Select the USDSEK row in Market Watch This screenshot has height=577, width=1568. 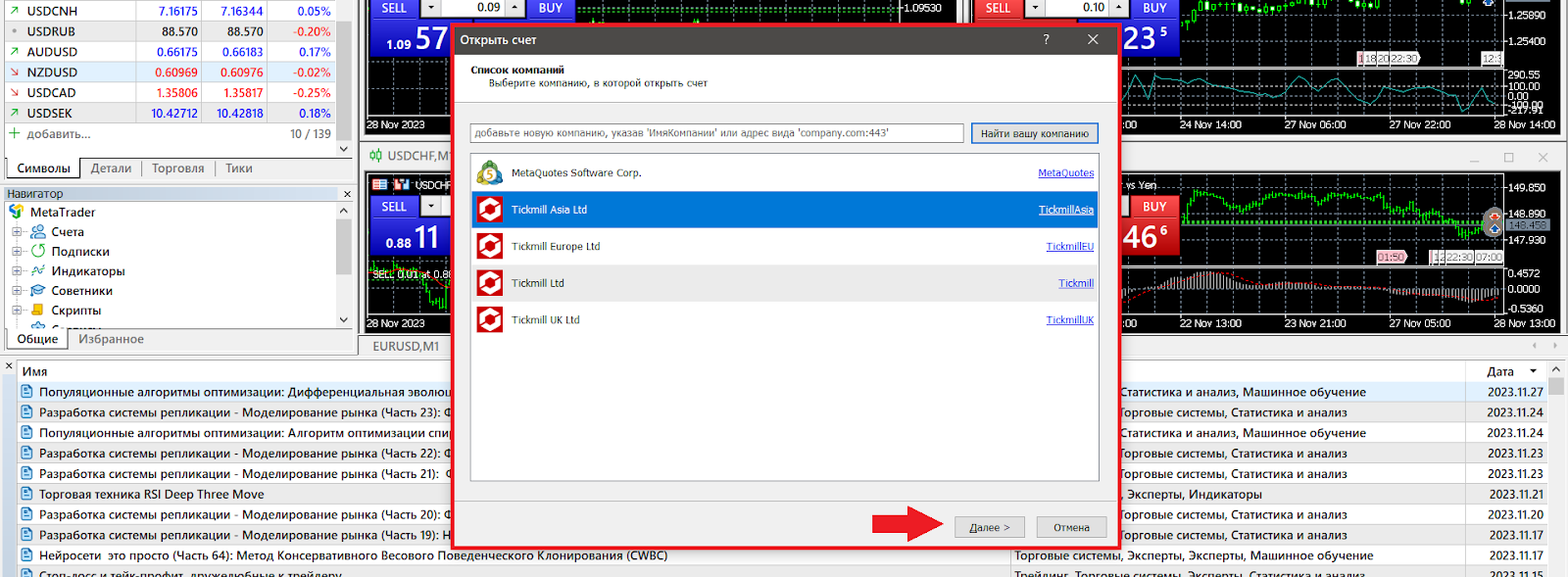(x=169, y=114)
